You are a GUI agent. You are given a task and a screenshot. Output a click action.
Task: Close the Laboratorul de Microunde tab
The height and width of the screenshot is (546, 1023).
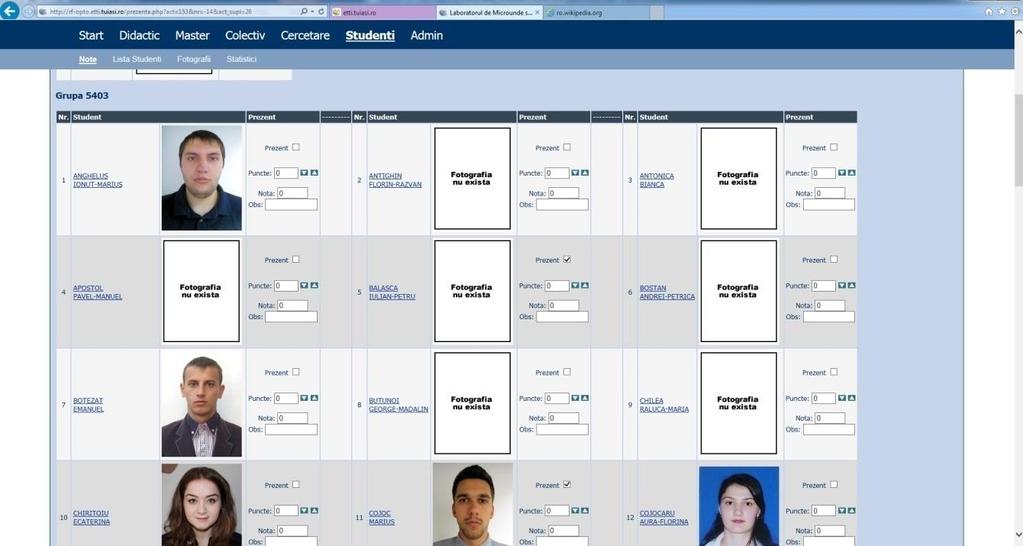click(538, 12)
